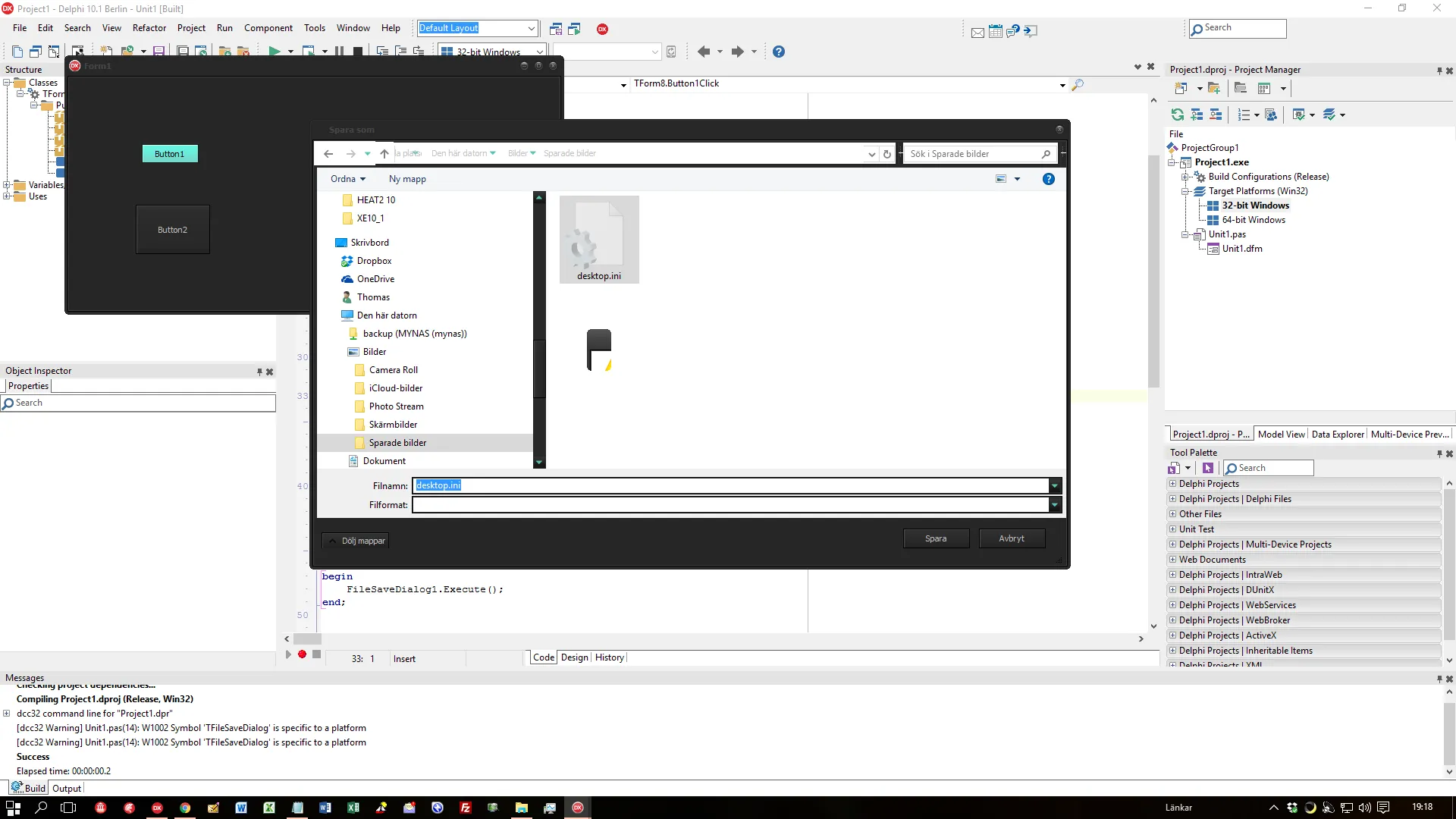Select desktop.ini file thumbnail
Viewport: 1456px width, 819px height.
pyautogui.click(x=599, y=240)
